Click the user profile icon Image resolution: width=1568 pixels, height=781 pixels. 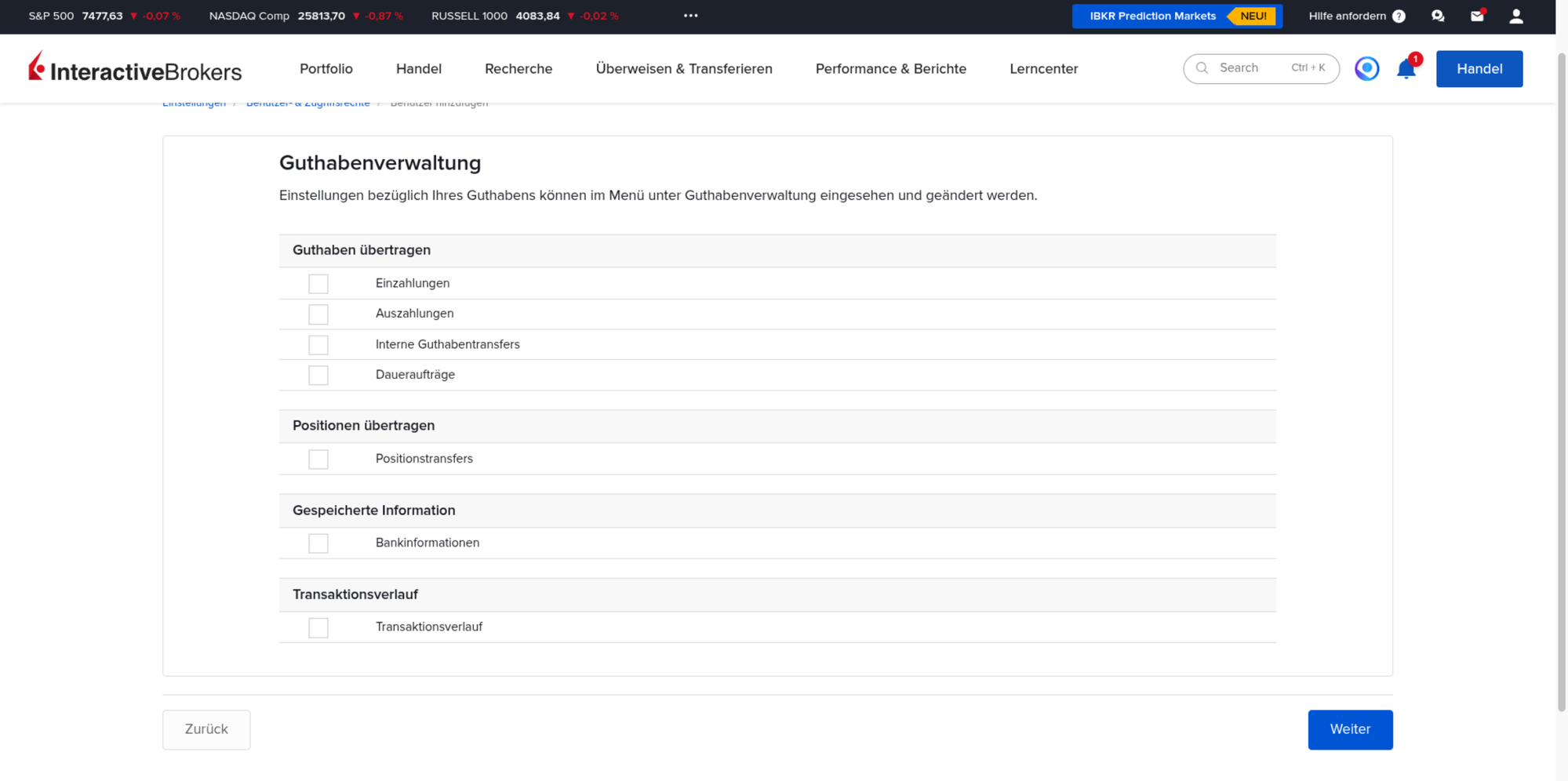point(1516,16)
